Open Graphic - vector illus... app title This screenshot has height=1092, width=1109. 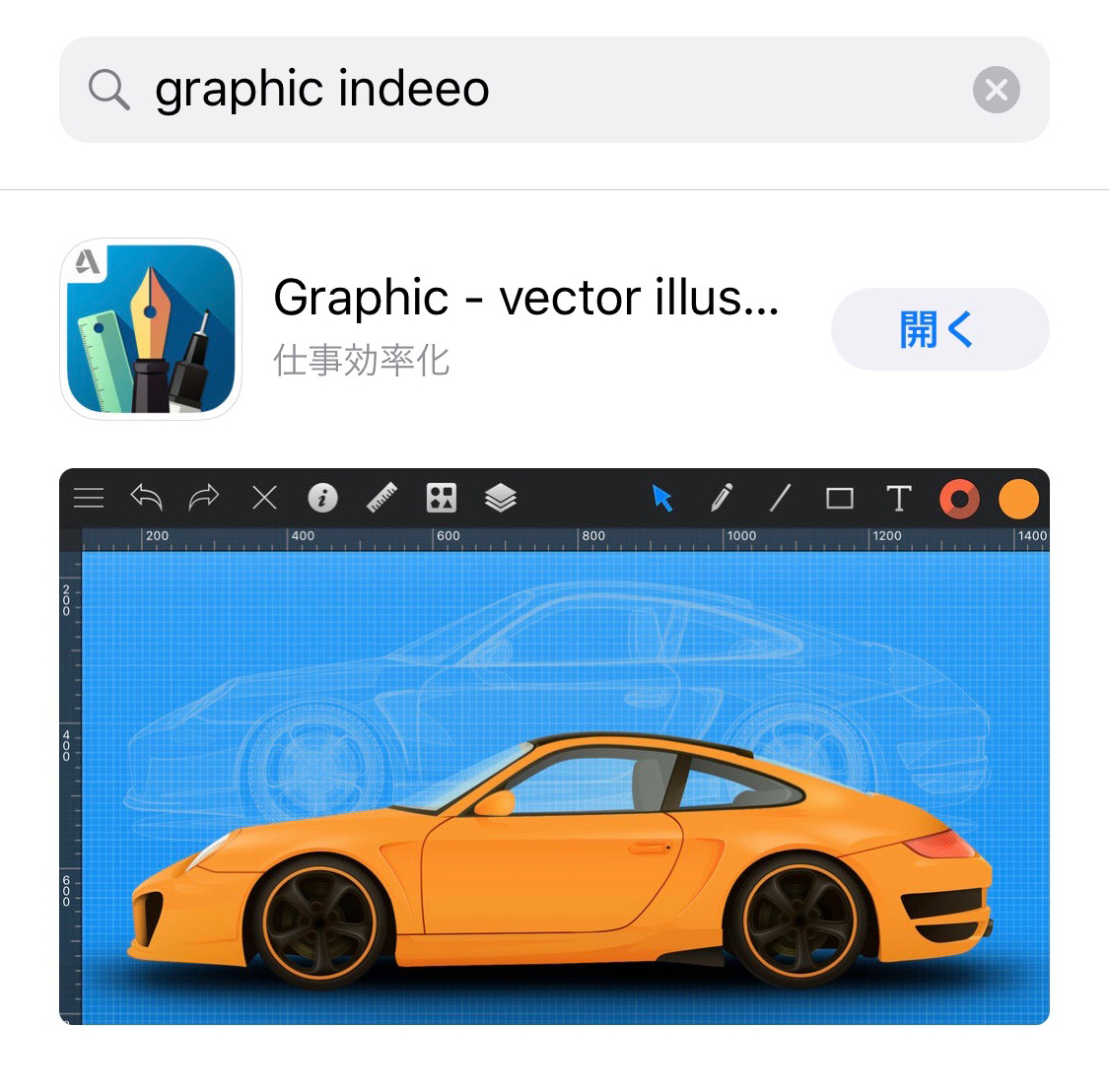[526, 298]
